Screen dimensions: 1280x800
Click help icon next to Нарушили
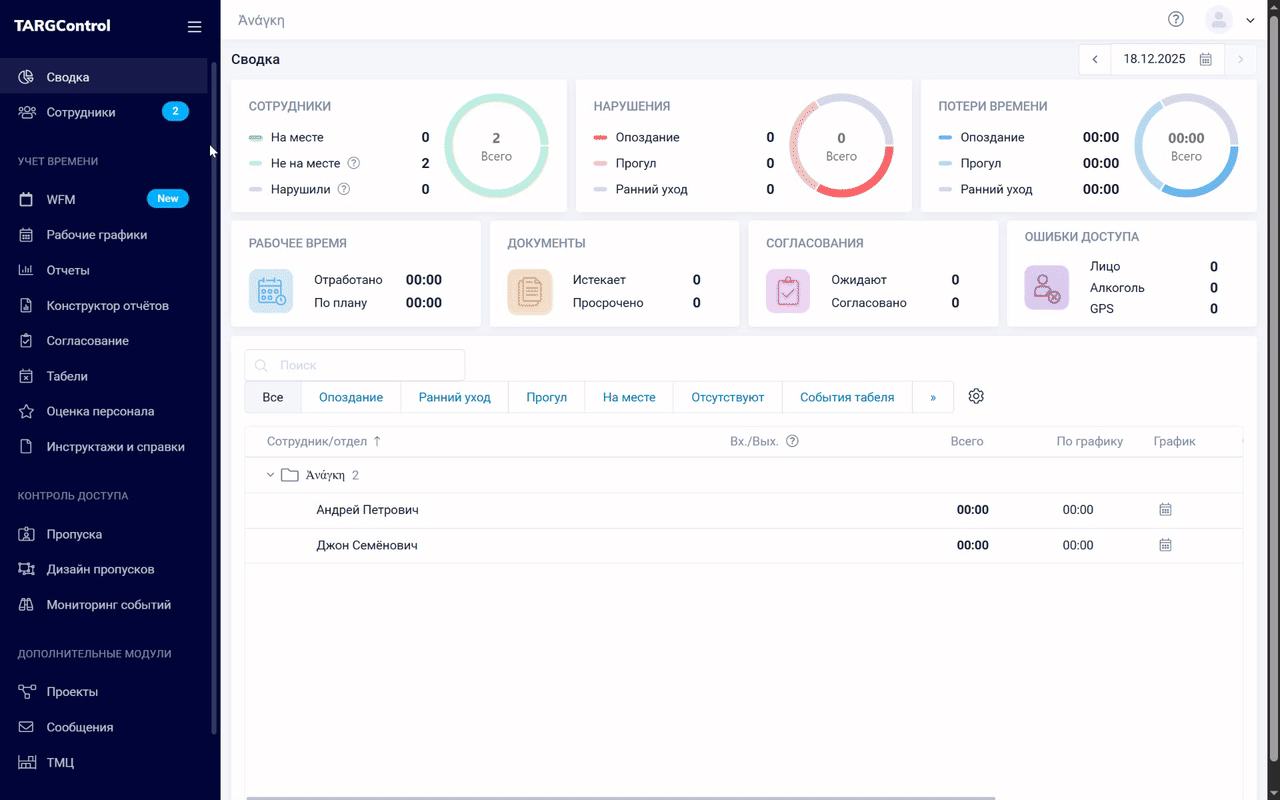tap(344, 189)
